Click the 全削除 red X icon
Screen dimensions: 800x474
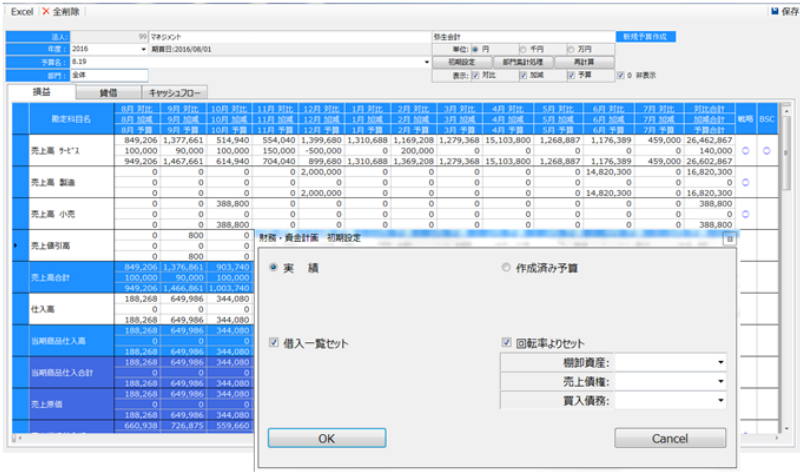[x=45, y=10]
